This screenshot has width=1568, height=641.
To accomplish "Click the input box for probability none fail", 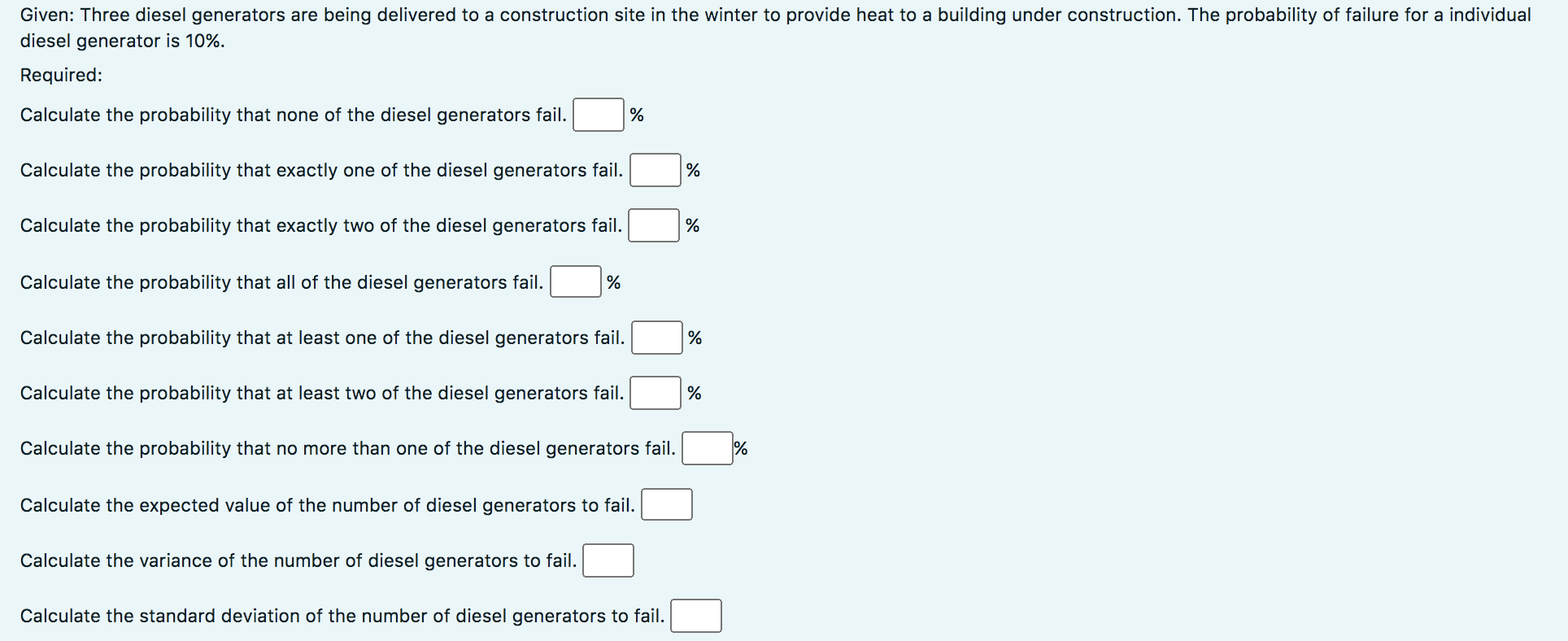I will pyautogui.click(x=598, y=115).
